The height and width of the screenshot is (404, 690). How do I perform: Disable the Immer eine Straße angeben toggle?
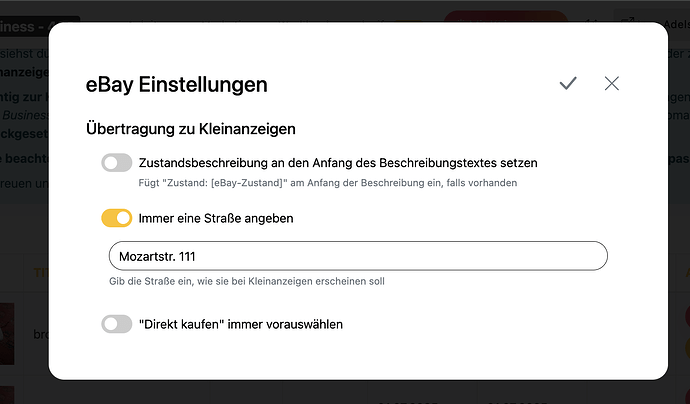coord(117,218)
